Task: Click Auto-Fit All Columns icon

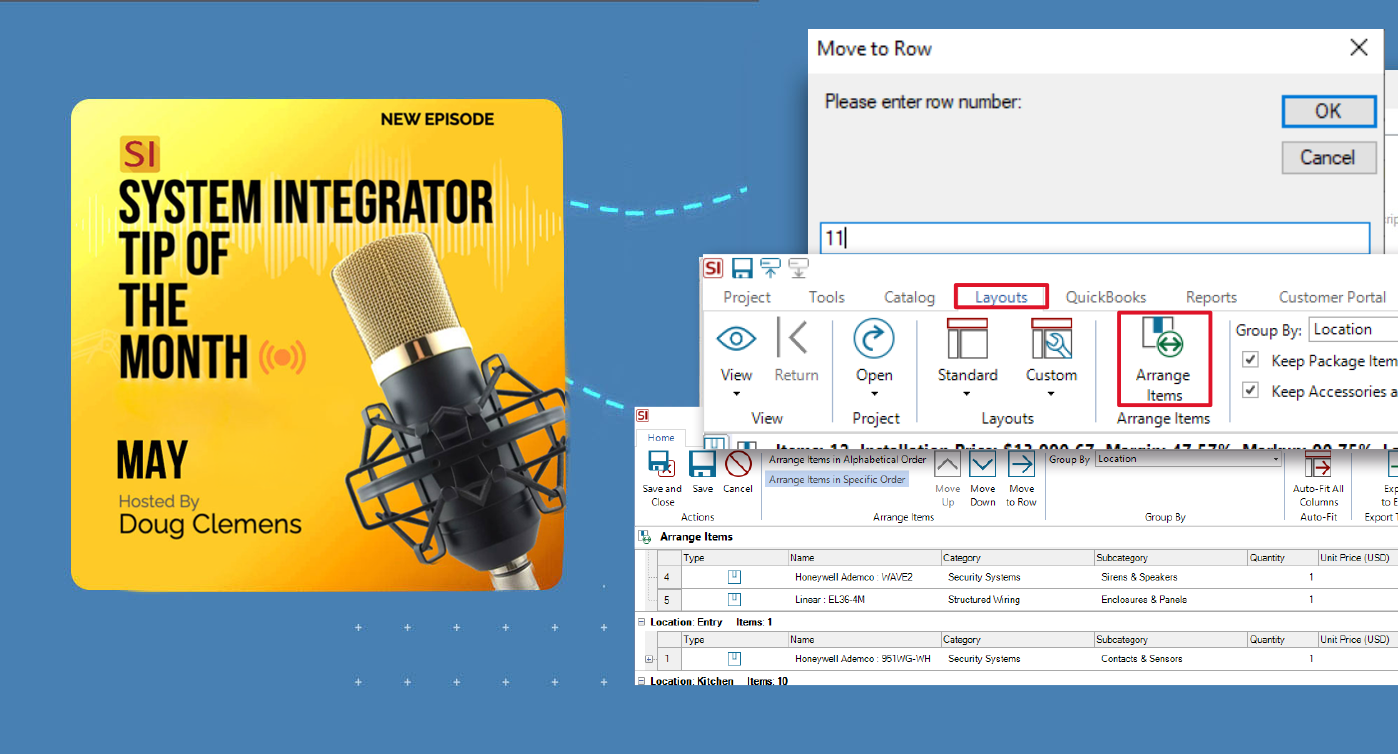Action: (1318, 465)
